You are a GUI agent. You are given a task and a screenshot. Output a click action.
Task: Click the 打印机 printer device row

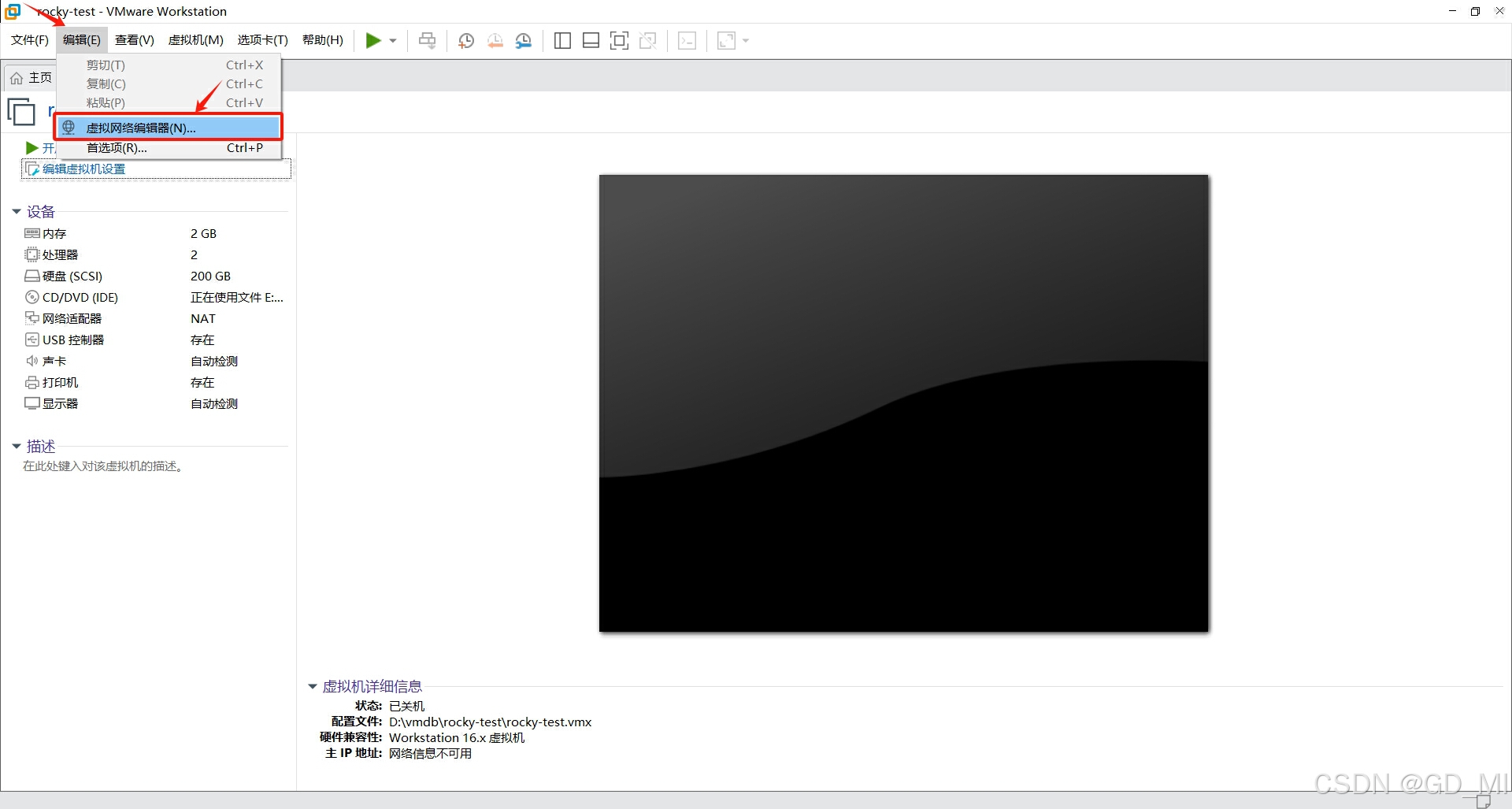tap(154, 383)
